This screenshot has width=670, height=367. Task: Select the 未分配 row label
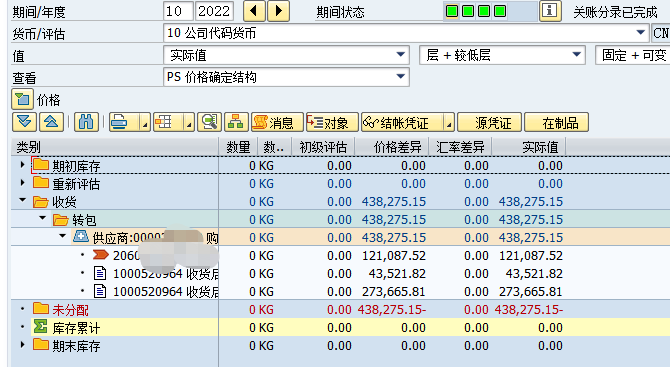[x=71, y=310]
